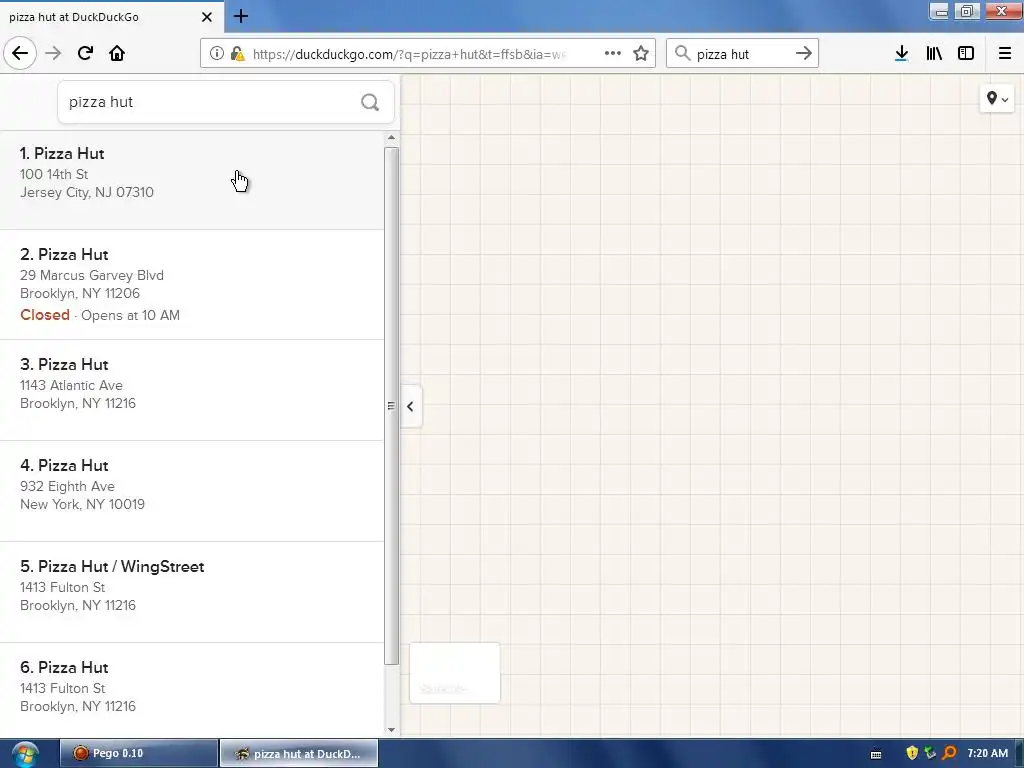Click address "932 Eighth Ave"
Image resolution: width=1024 pixels, height=768 pixels.
coord(67,487)
